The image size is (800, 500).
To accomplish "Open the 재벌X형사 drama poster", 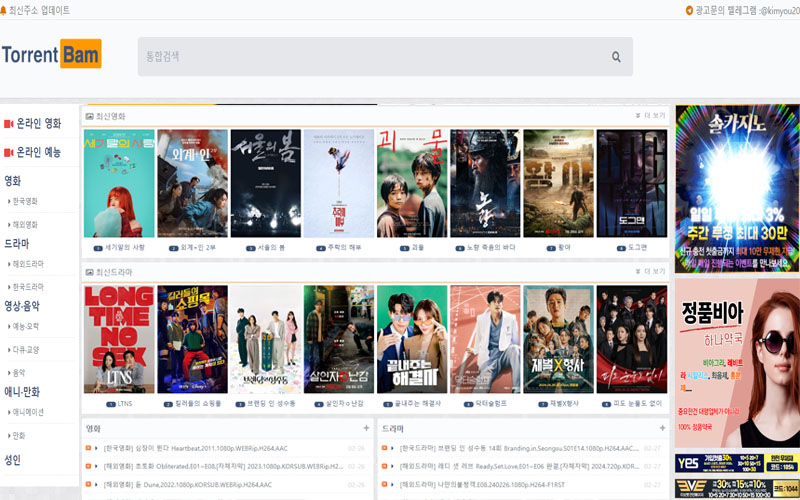I will [559, 339].
